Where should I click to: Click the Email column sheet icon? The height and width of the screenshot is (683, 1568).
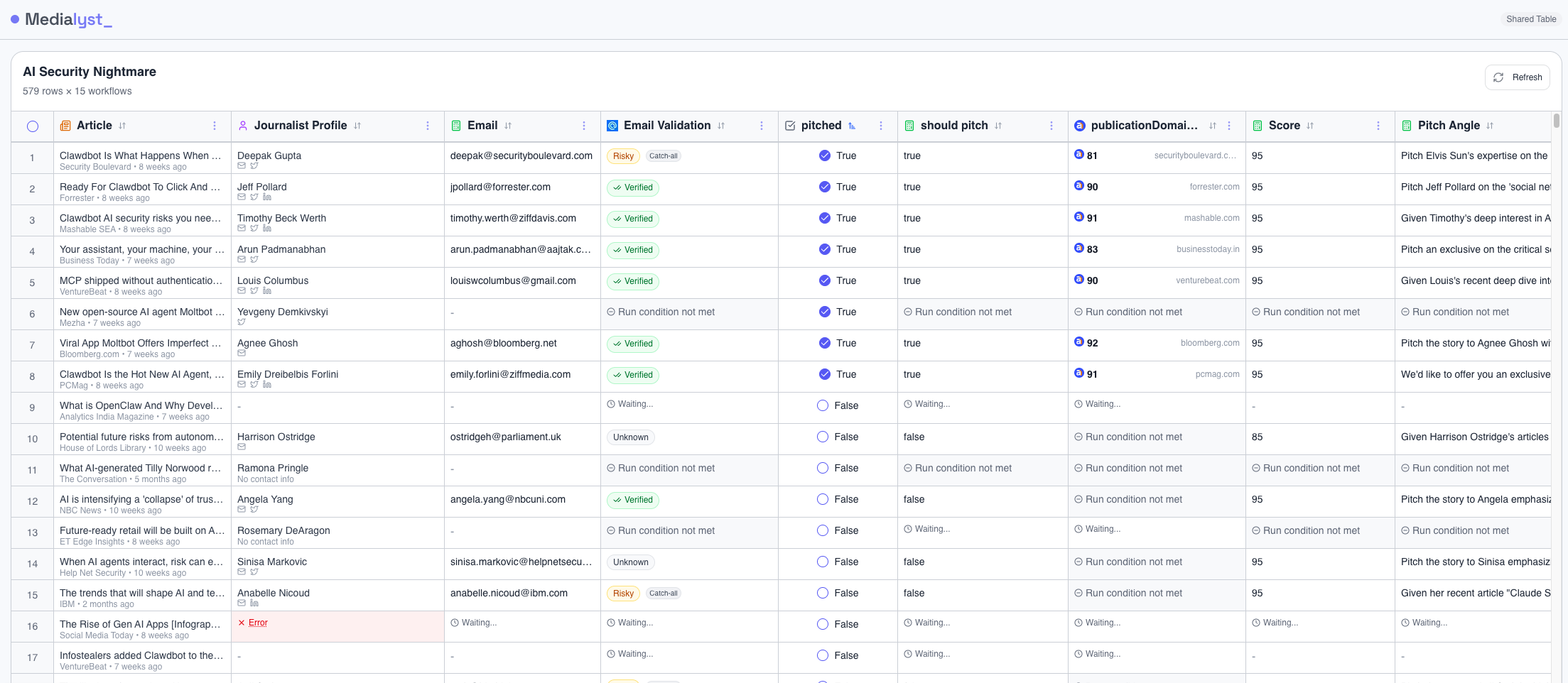click(456, 126)
